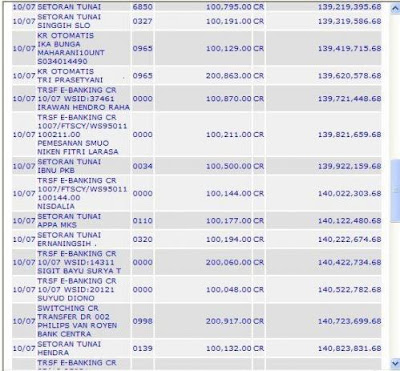
Task: Click the SUYUD DIONO transaction row
Action: (197, 290)
